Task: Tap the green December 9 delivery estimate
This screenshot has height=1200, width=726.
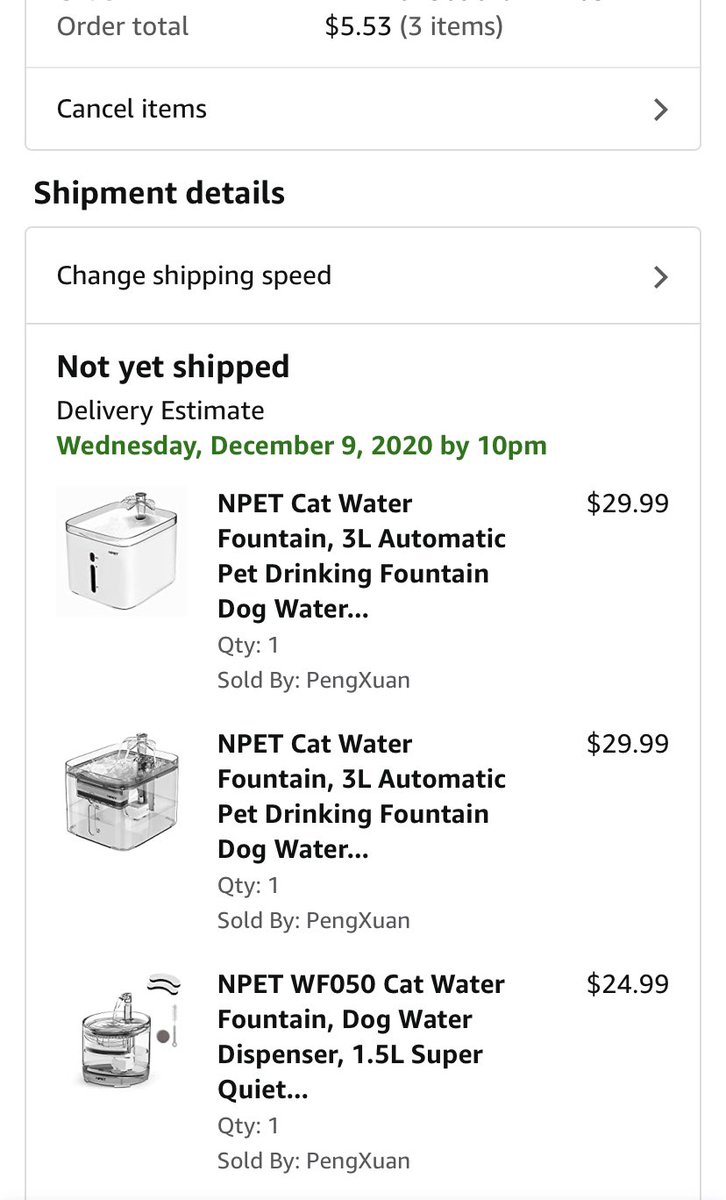Action: point(301,445)
